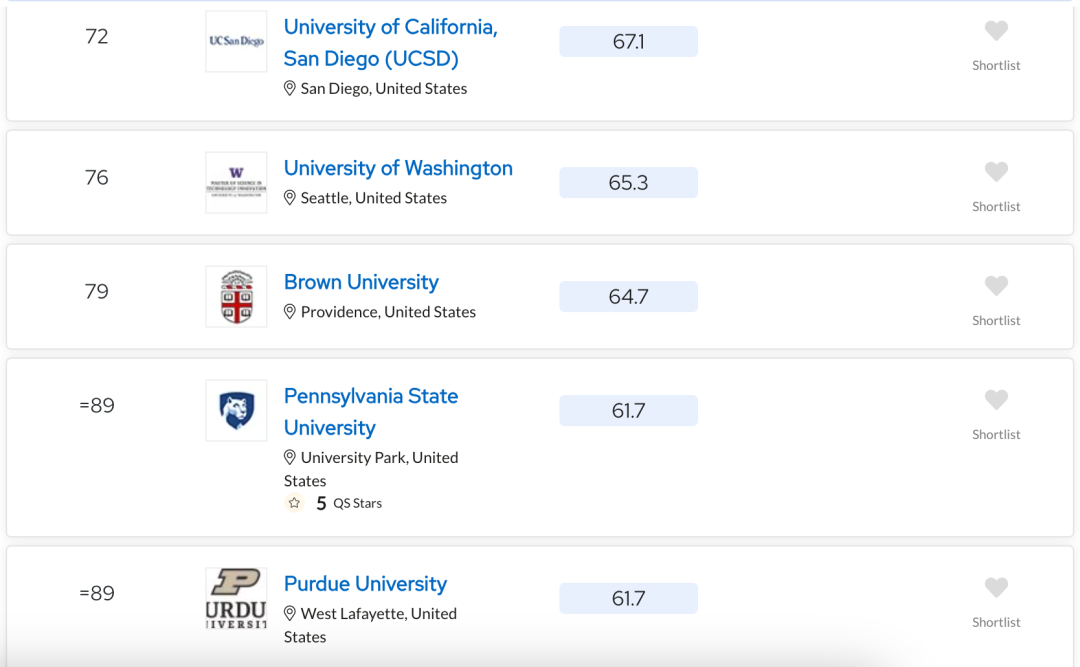Click the Providence location pin icon
1080x667 pixels.
point(290,311)
